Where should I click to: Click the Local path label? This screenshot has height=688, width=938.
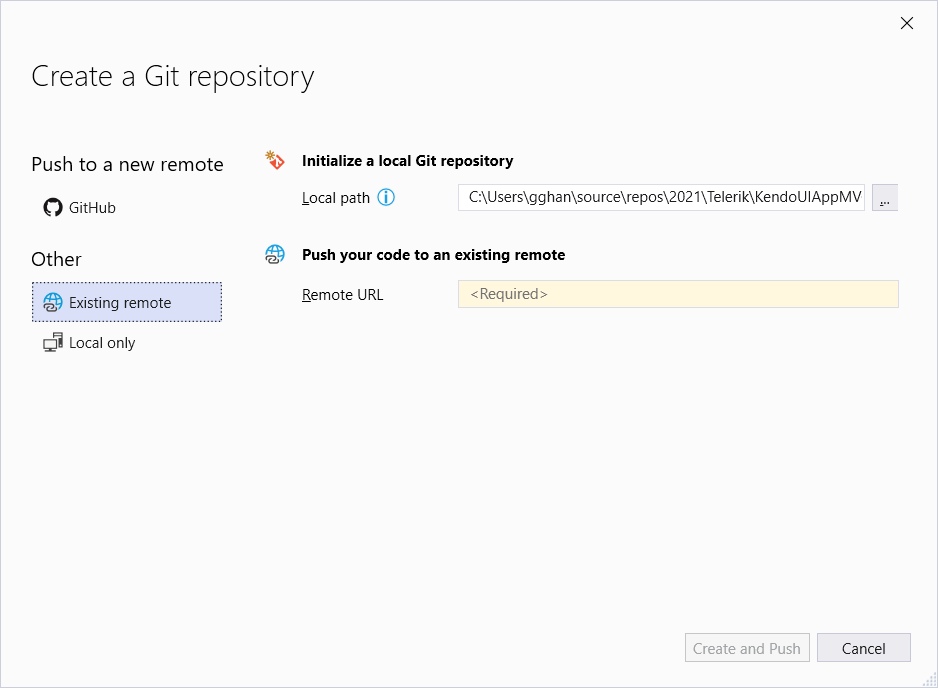(336, 198)
